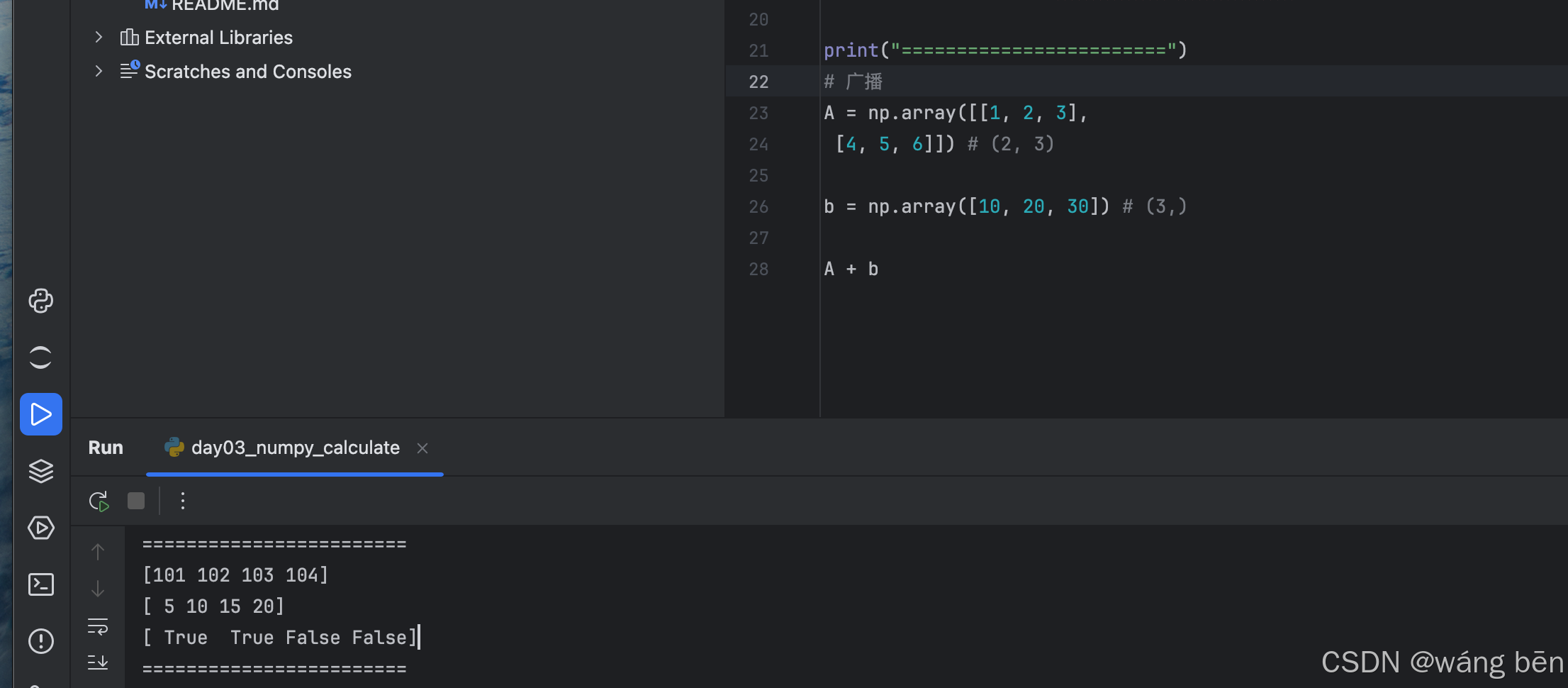1568x688 pixels.
Task: Click console output '[ 5 10 15 20]'
Action: [x=213, y=606]
